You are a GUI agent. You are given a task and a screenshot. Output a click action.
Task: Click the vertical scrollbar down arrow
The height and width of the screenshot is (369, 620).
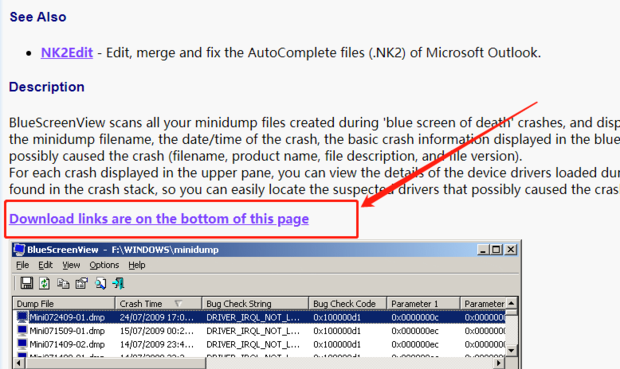pyautogui.click(x=511, y=350)
